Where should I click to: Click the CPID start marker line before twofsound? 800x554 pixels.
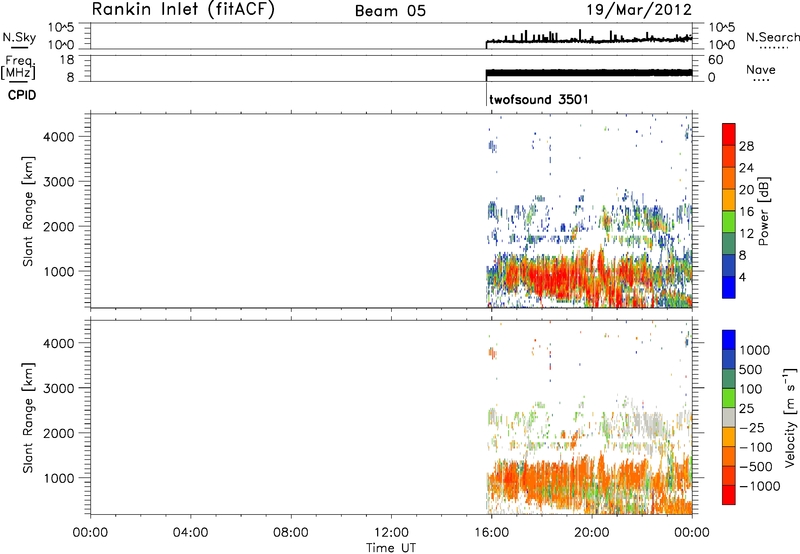pos(486,96)
